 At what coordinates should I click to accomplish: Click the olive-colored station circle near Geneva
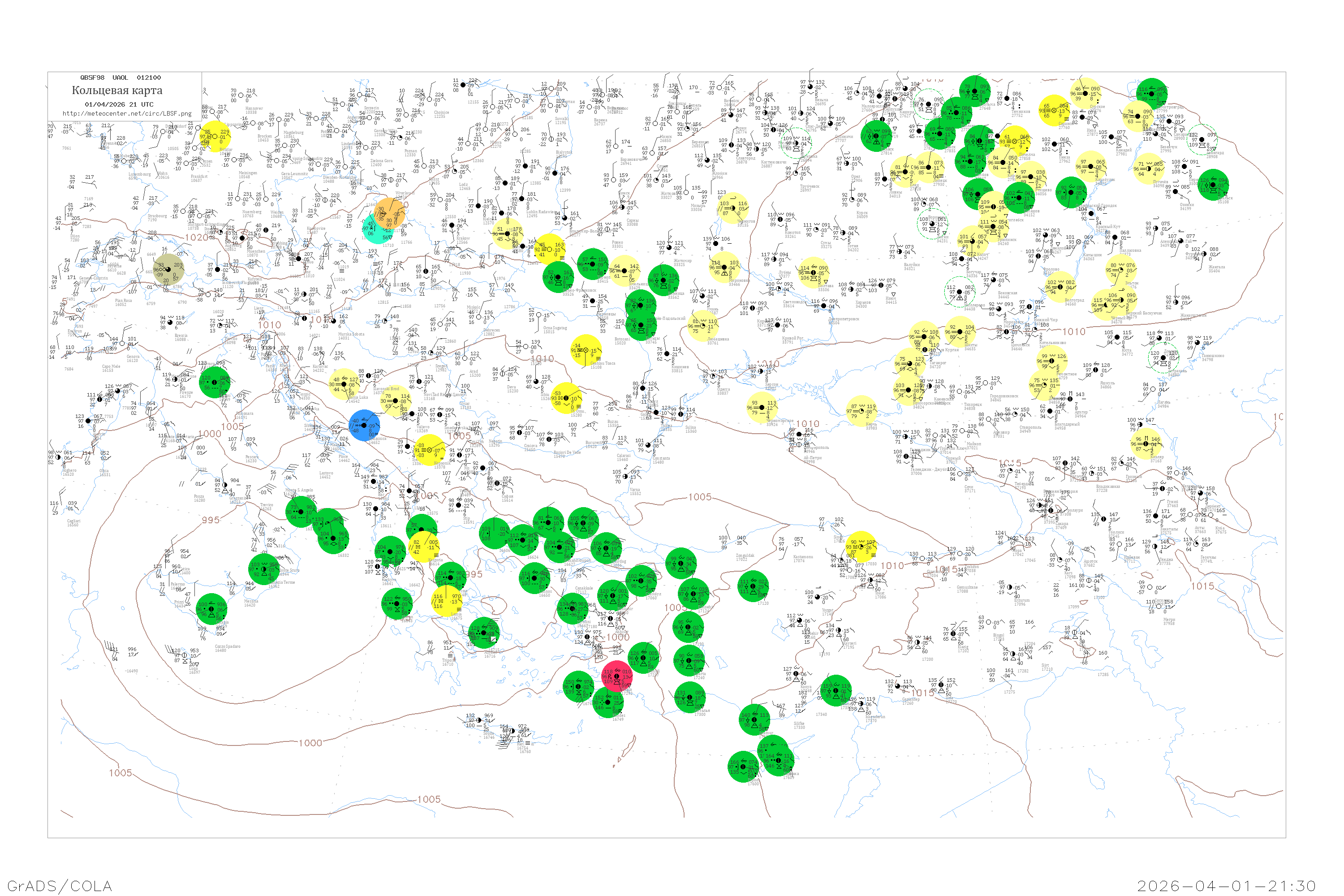click(169, 269)
